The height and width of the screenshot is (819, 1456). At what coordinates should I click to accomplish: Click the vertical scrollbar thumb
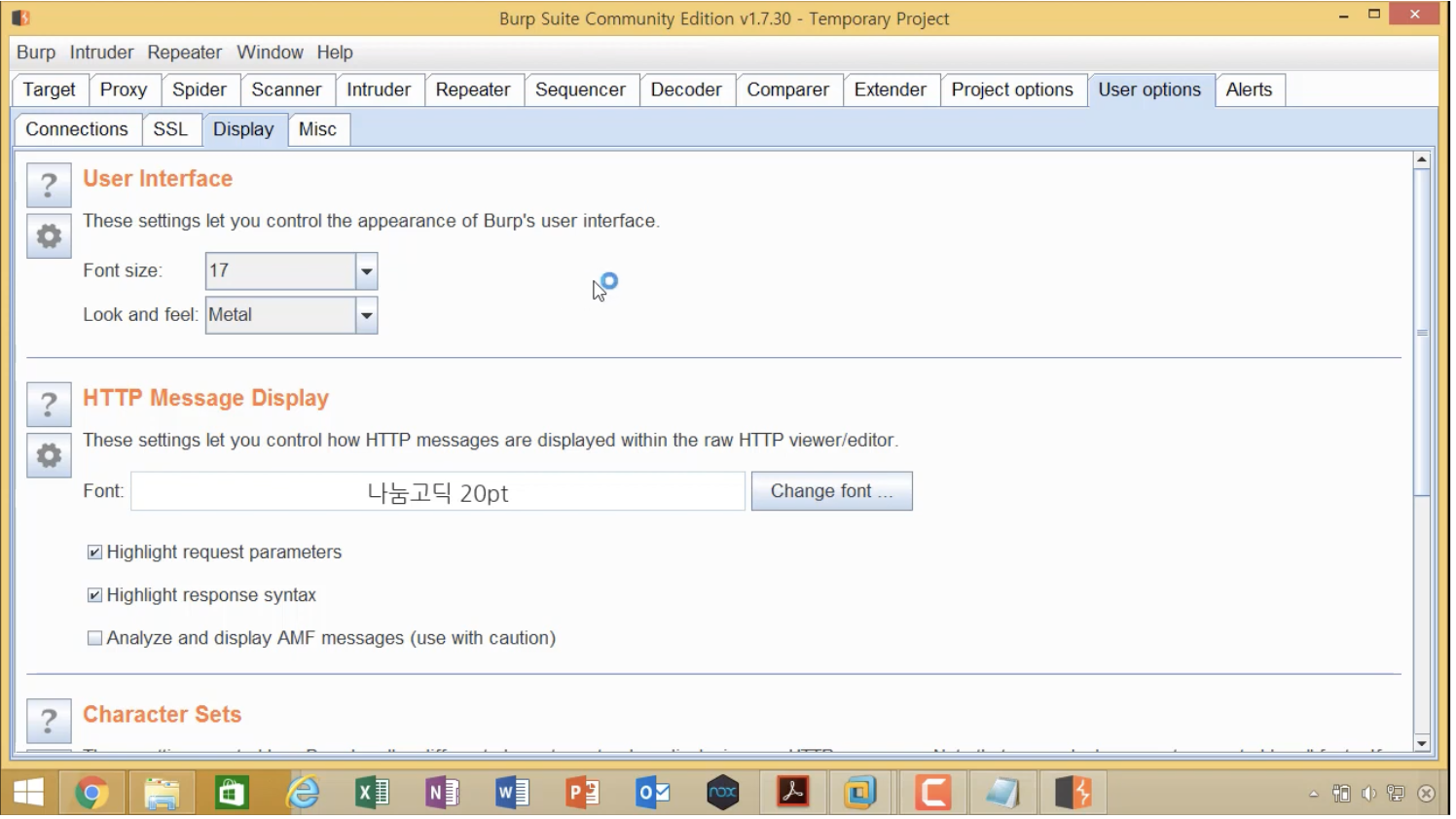pos(1422,333)
